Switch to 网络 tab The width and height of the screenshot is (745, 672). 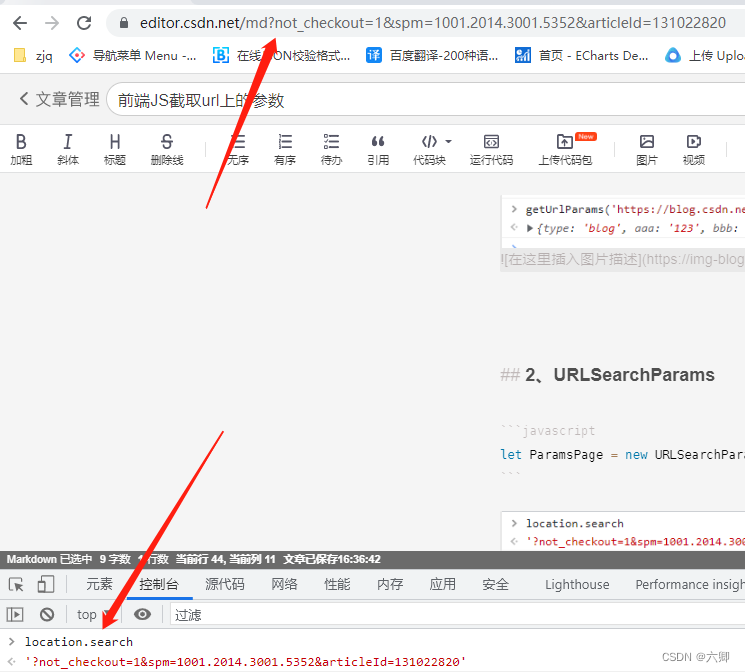(284, 584)
